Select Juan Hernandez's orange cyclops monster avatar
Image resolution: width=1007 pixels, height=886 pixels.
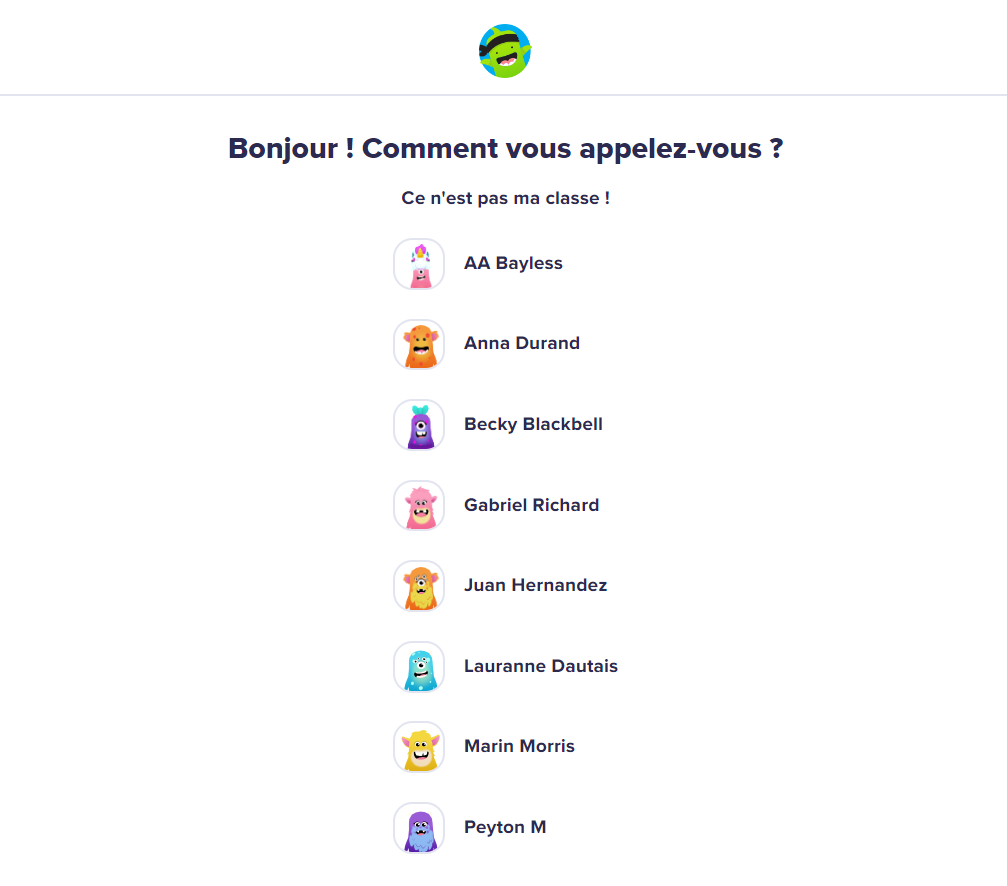click(x=419, y=586)
